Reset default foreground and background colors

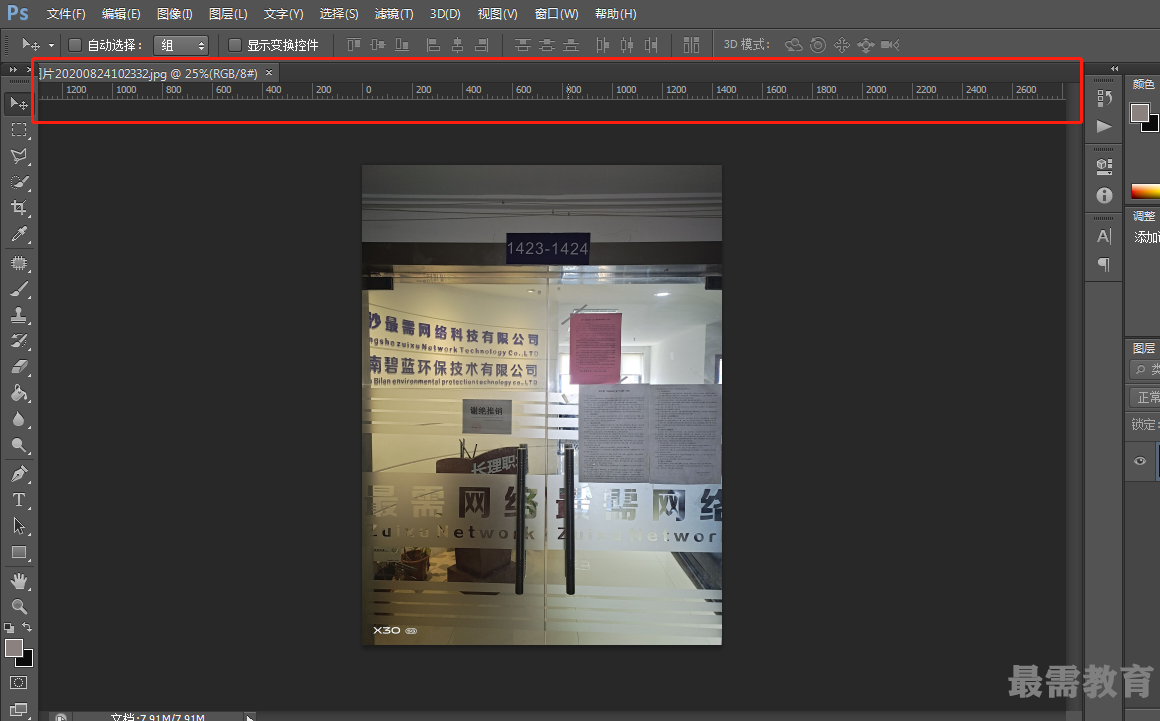[x=9, y=628]
